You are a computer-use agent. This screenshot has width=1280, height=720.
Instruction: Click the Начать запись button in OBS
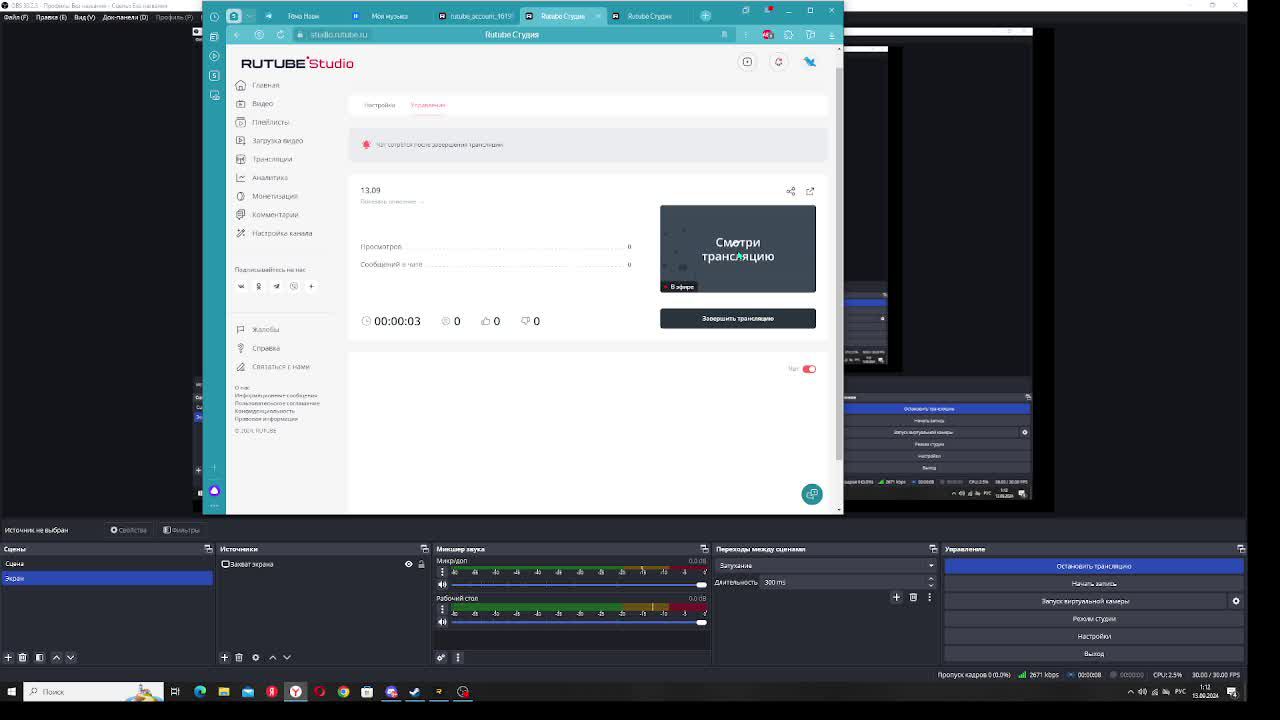coord(1094,584)
